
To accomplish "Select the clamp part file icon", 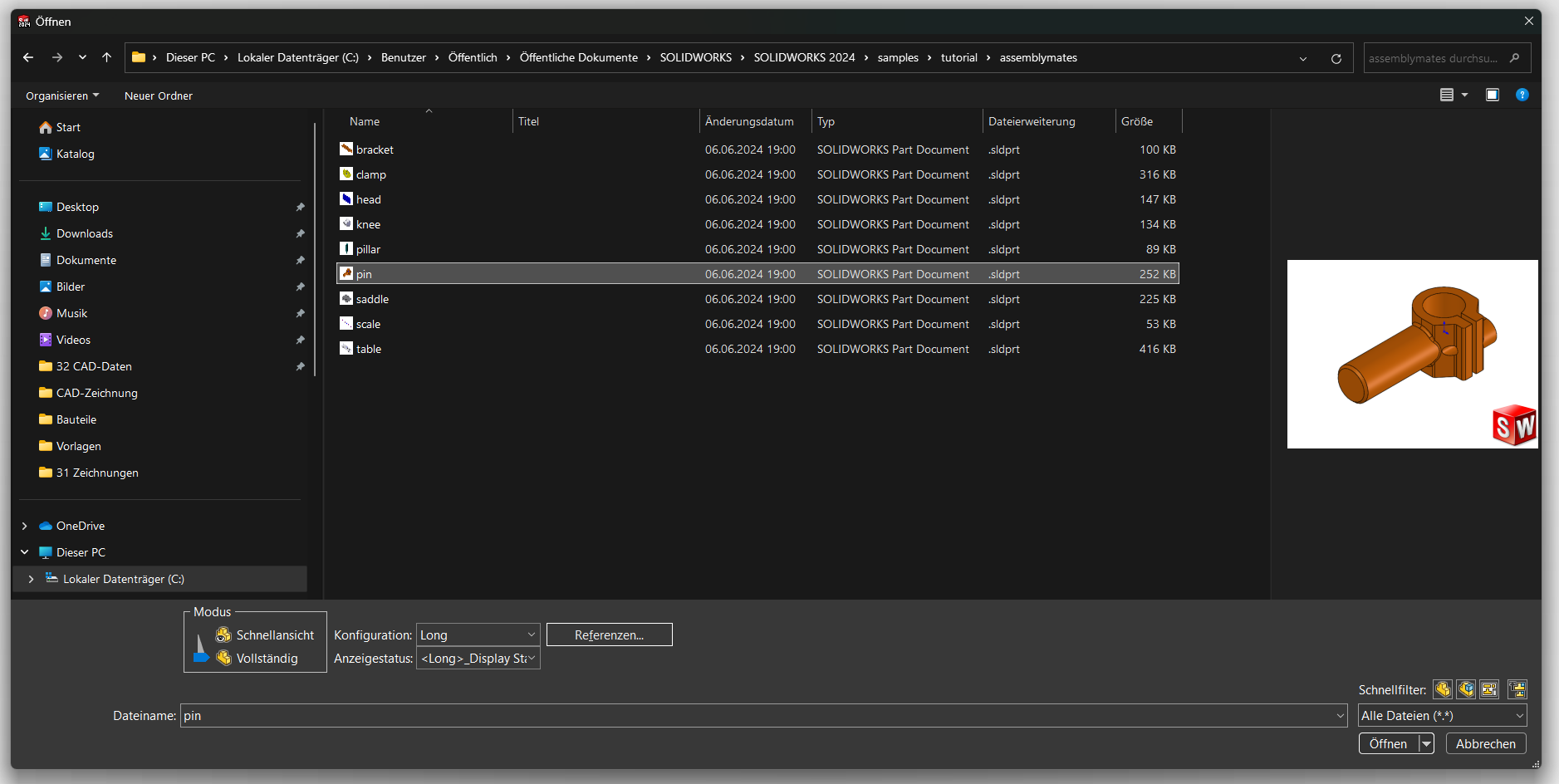I will pyautogui.click(x=346, y=174).
